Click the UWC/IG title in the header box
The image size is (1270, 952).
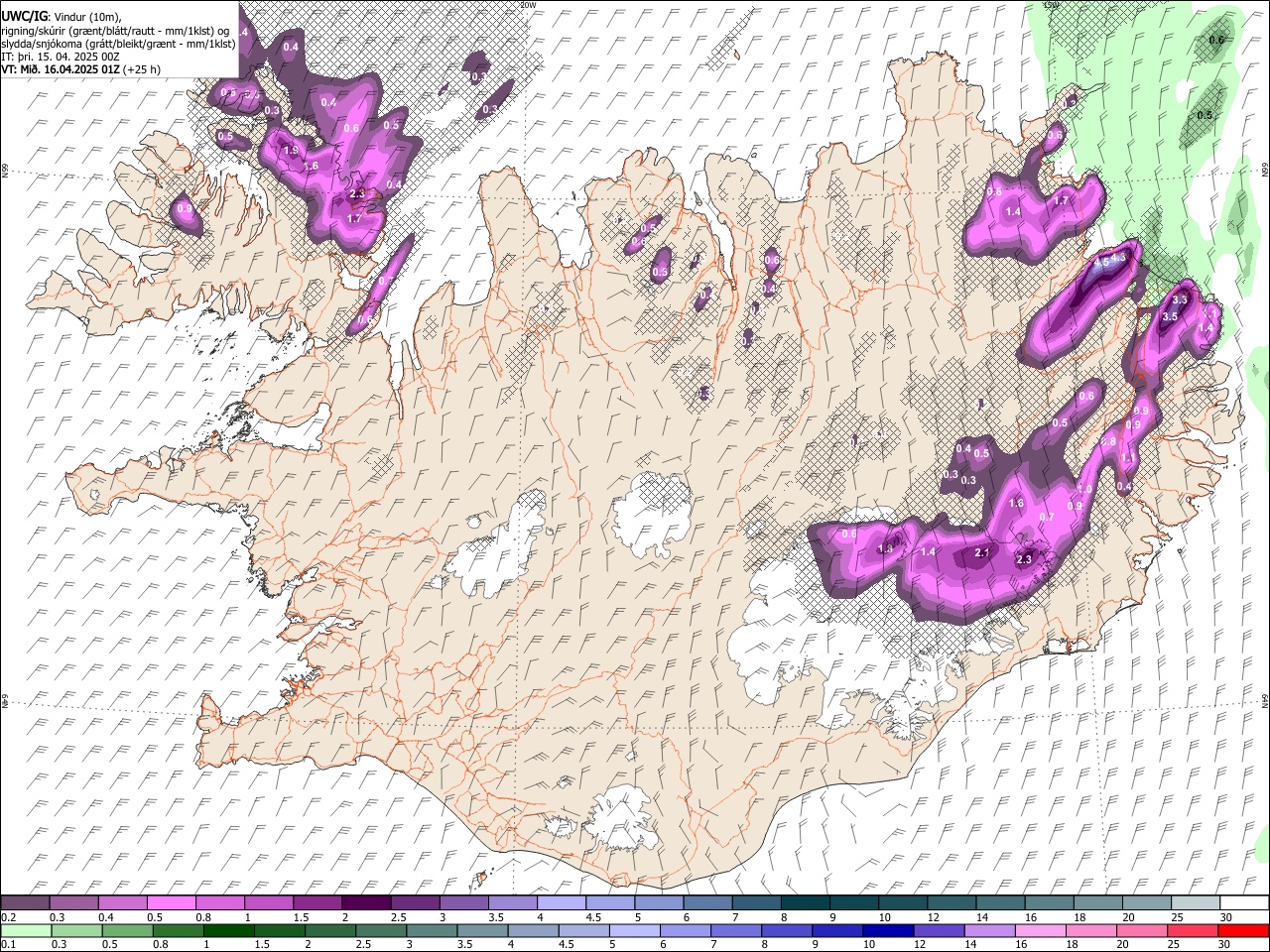click(x=24, y=16)
